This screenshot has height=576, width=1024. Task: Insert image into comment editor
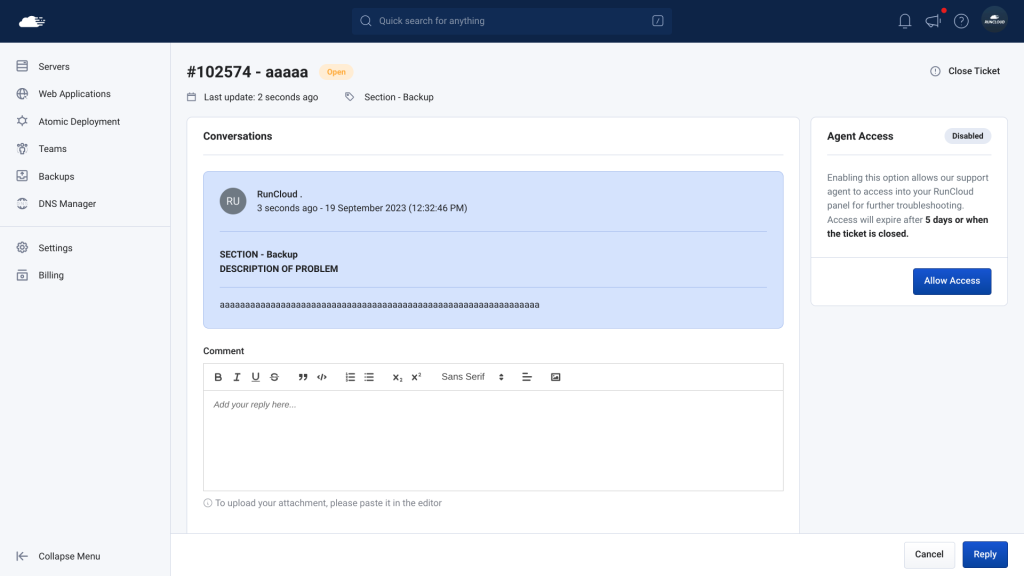coord(555,377)
